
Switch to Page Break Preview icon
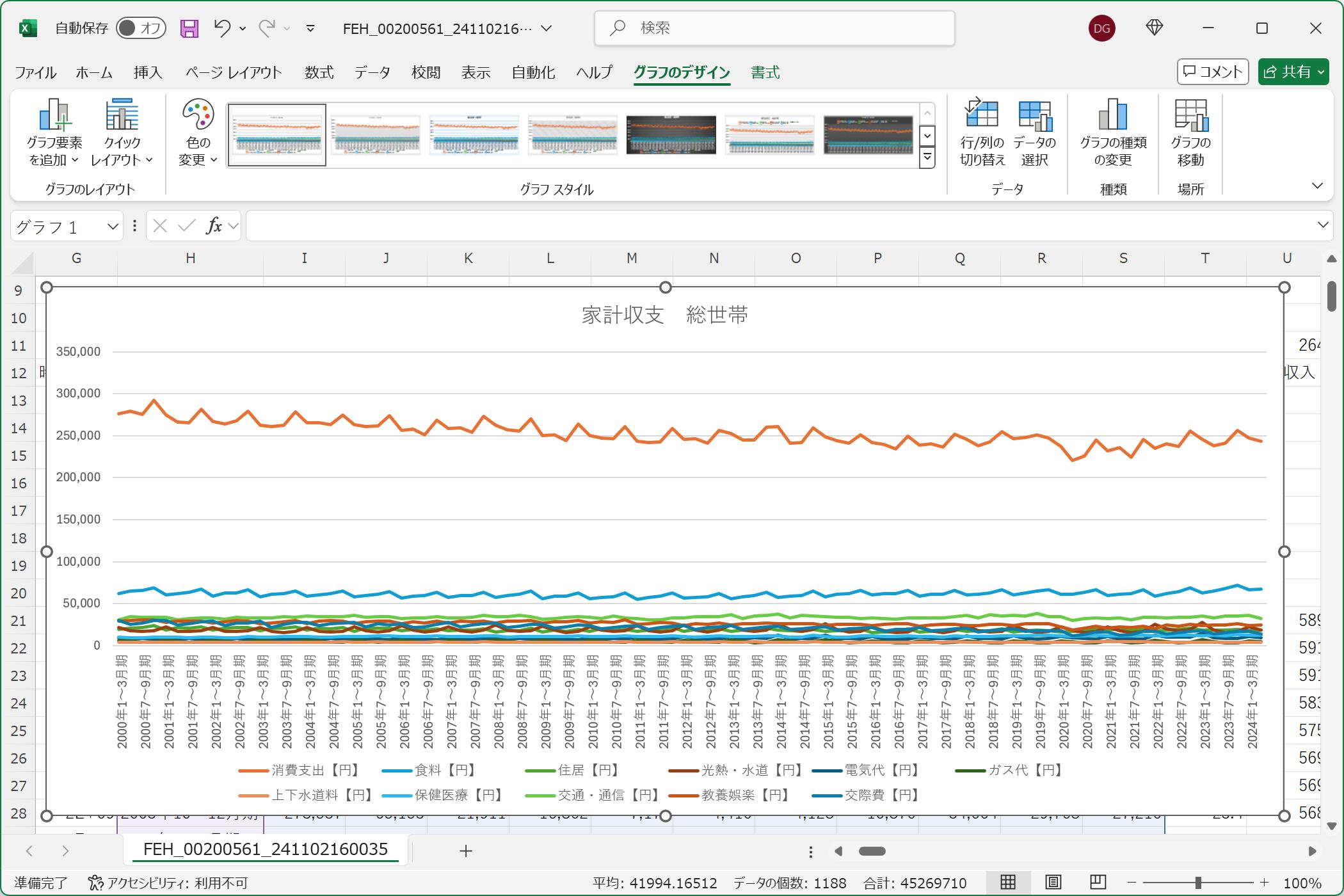(1098, 883)
